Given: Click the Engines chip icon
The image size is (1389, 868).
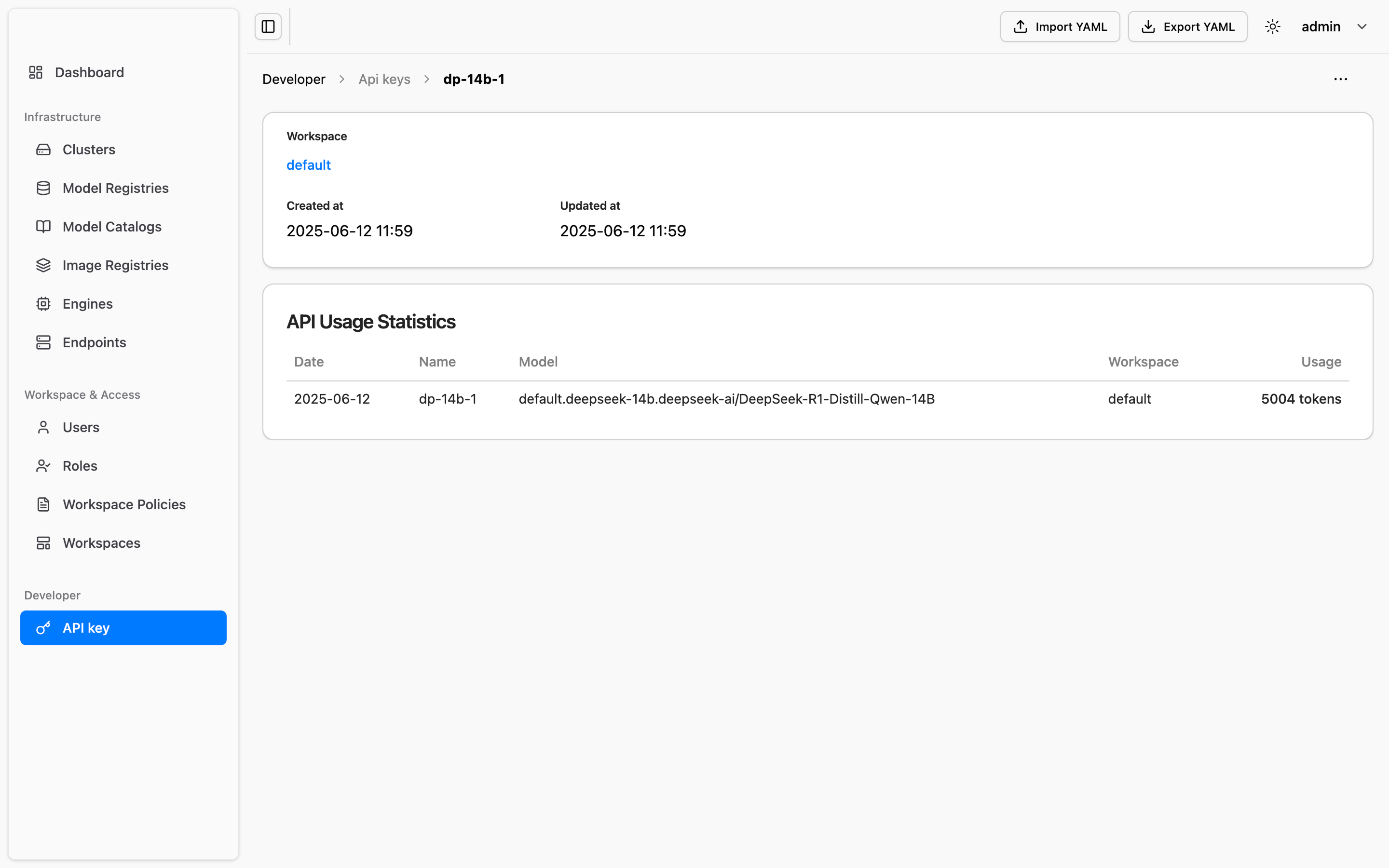Looking at the screenshot, I should tap(43, 304).
